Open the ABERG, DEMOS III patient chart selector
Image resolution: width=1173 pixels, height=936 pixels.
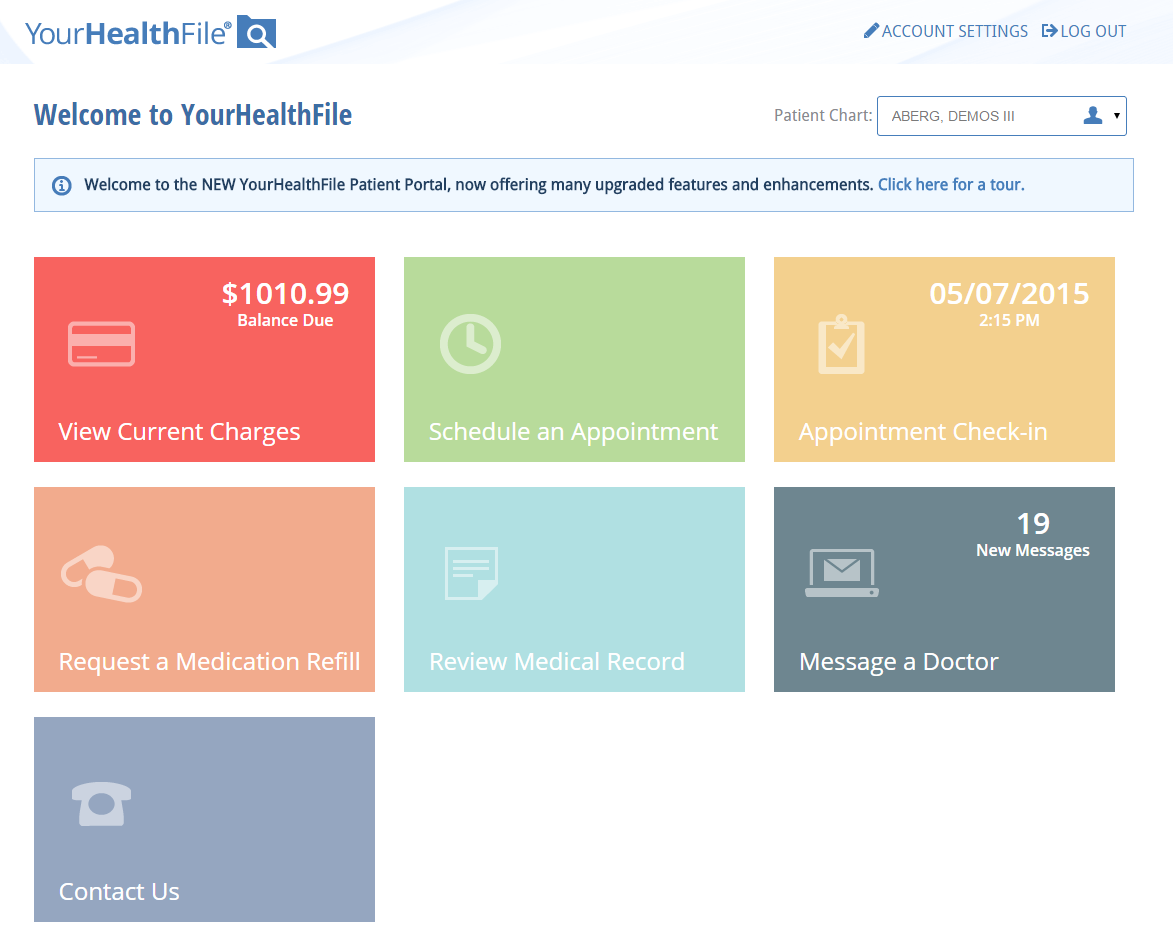click(x=985, y=115)
